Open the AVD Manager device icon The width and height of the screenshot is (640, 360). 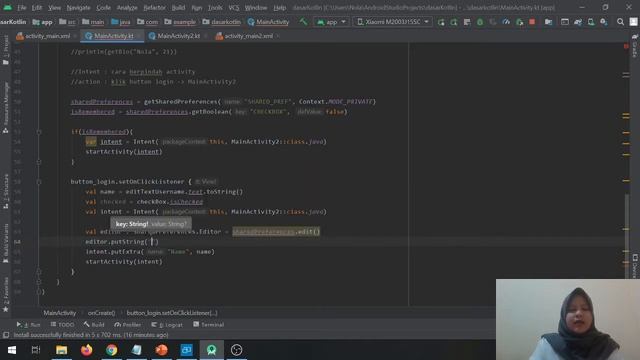tap(591, 22)
